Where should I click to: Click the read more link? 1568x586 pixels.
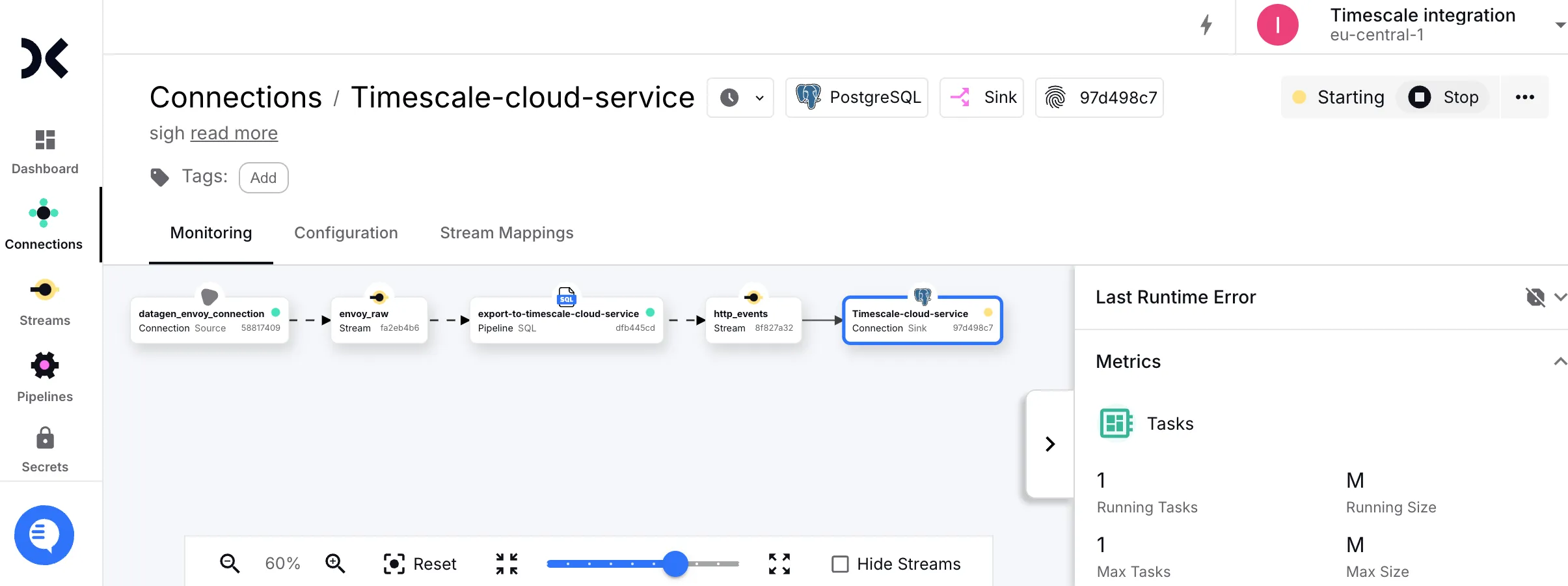(234, 133)
